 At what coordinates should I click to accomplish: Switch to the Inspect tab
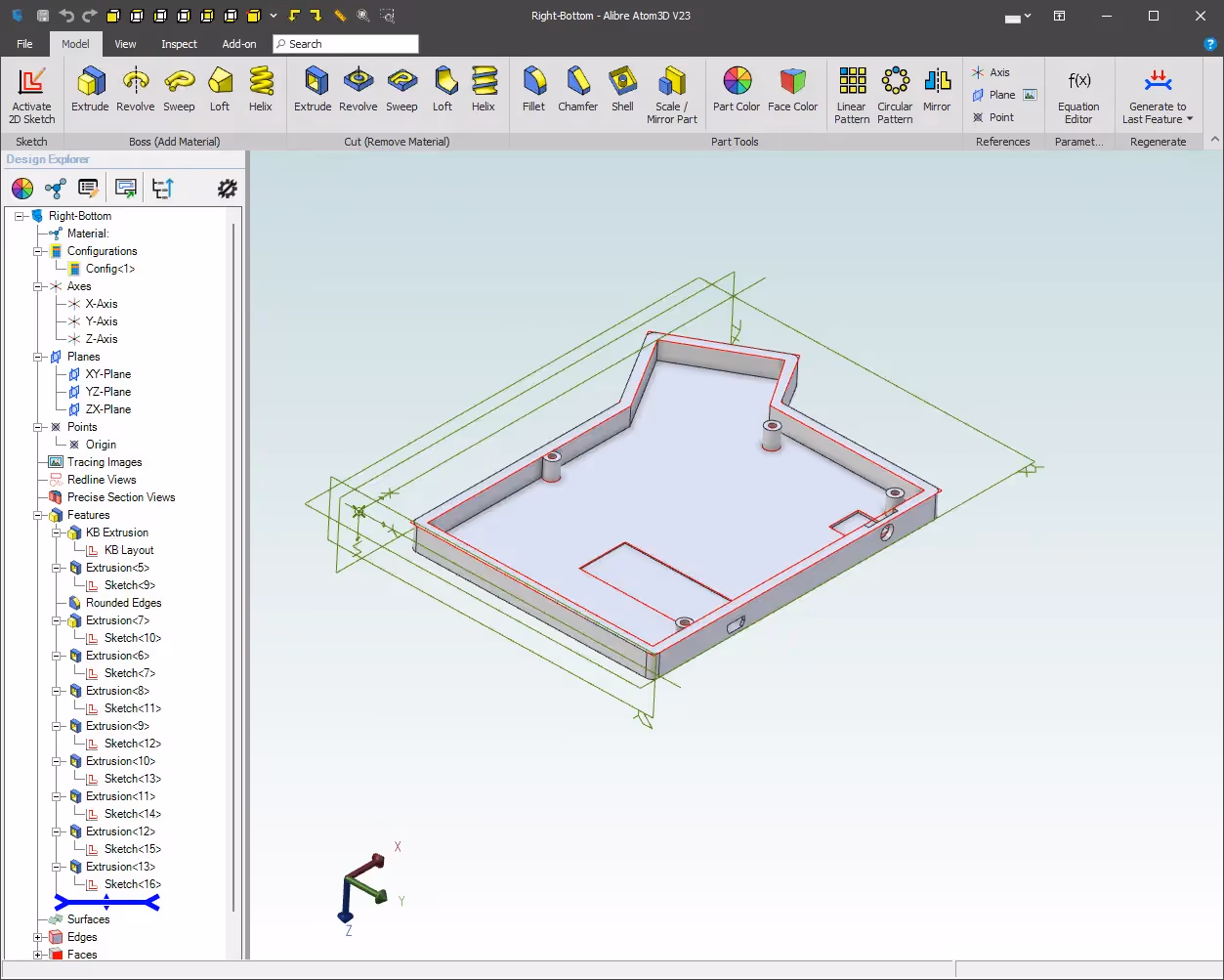[179, 44]
